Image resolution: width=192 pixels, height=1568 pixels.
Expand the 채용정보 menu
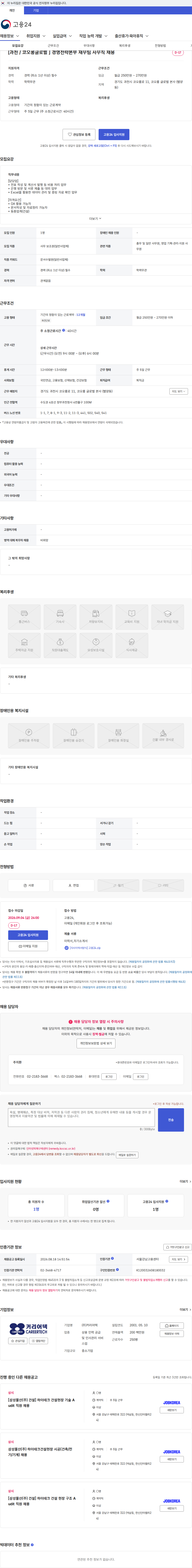tap(10, 36)
